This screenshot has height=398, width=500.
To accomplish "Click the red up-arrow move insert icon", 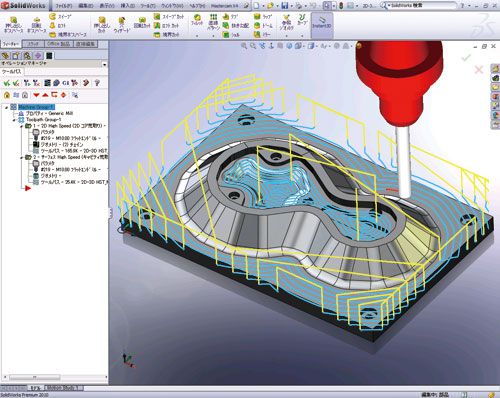I will 45,95.
